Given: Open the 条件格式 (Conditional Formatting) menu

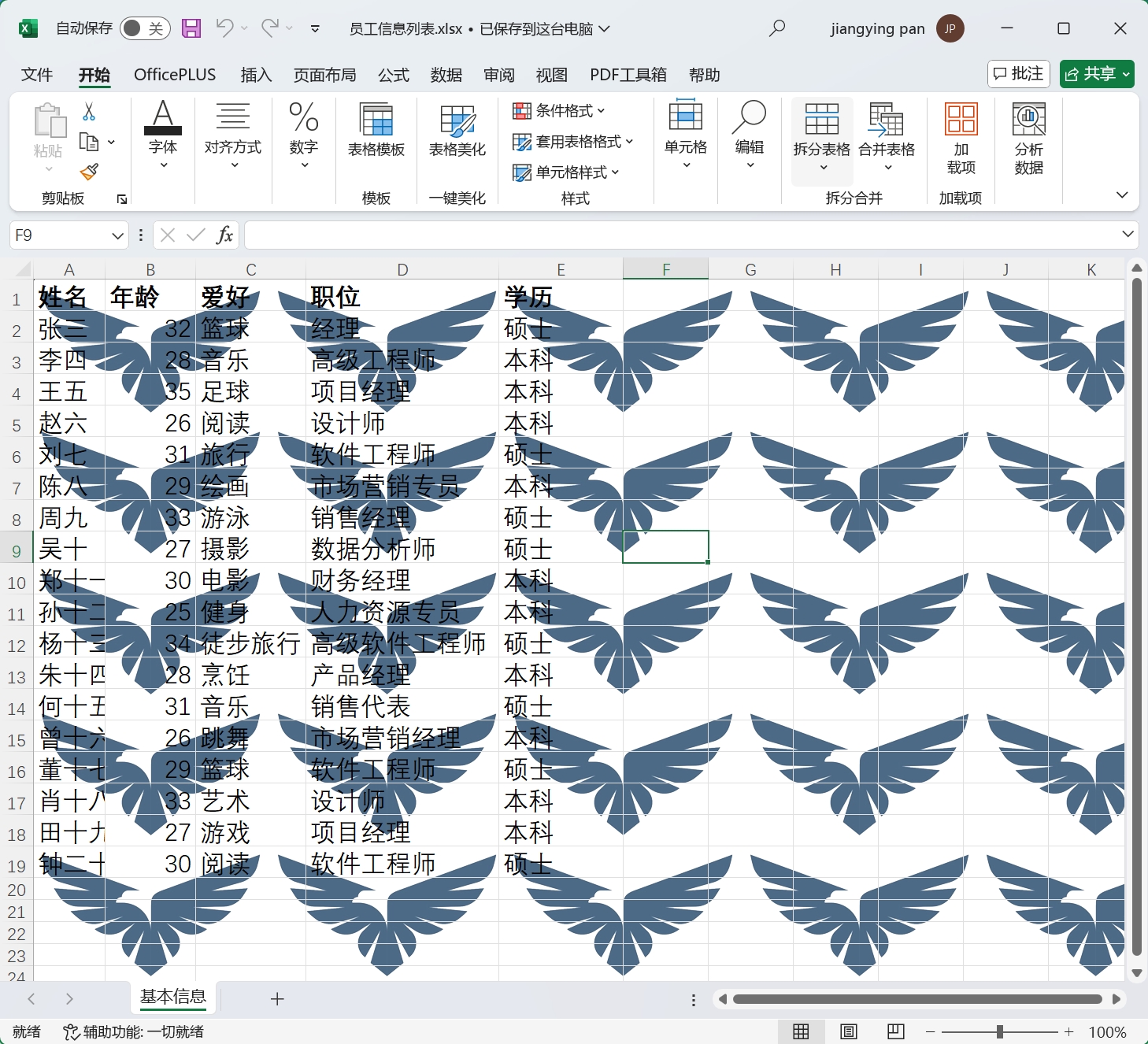Looking at the screenshot, I should coord(560,110).
